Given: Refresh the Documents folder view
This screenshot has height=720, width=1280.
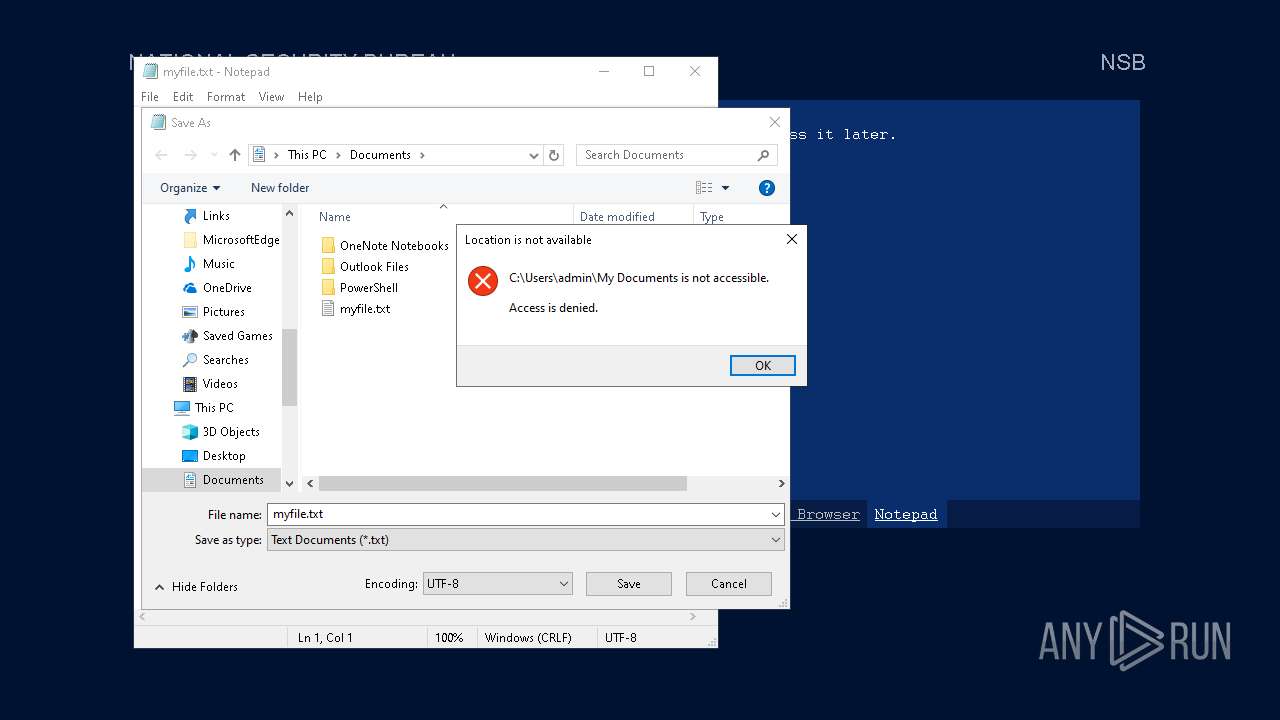Looking at the screenshot, I should (x=554, y=155).
